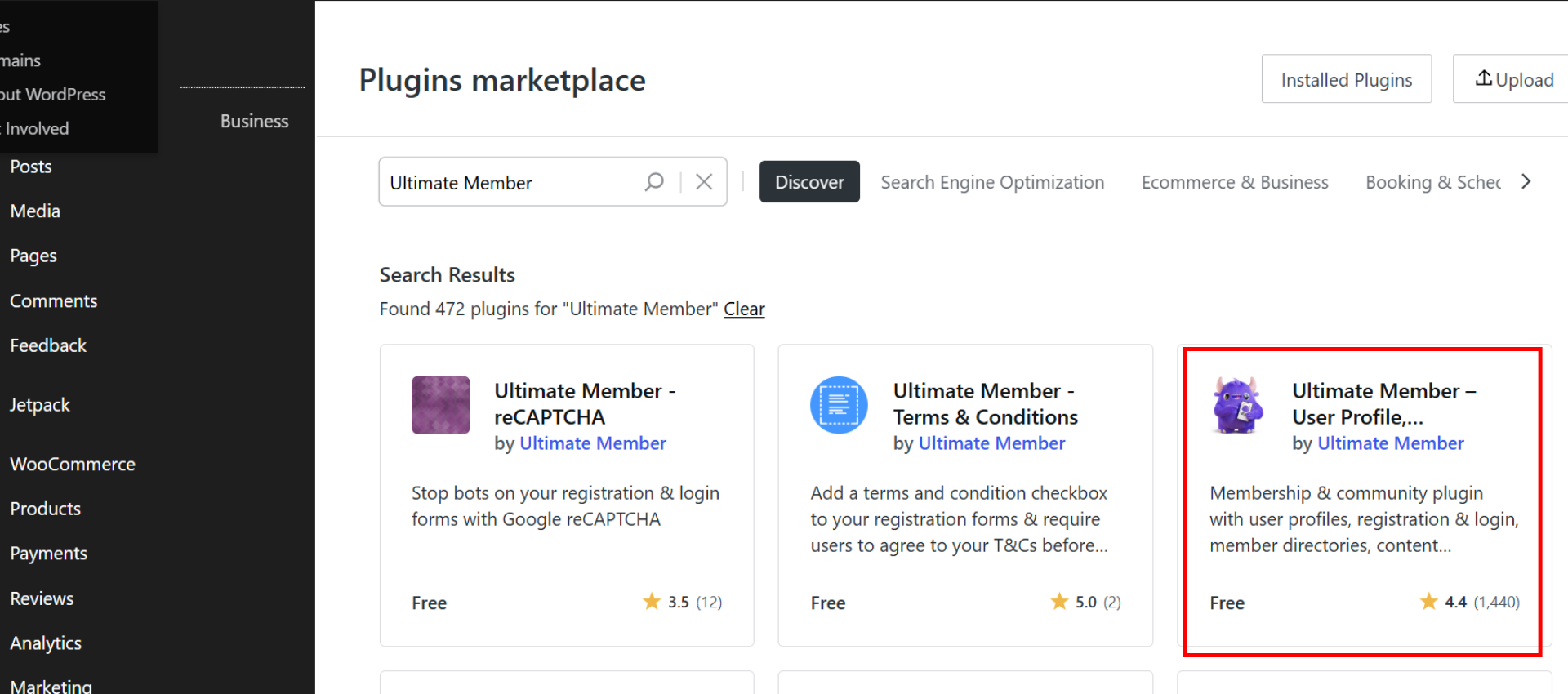
Task: Click the Ultimate Member purple mascot icon
Action: click(x=1237, y=405)
